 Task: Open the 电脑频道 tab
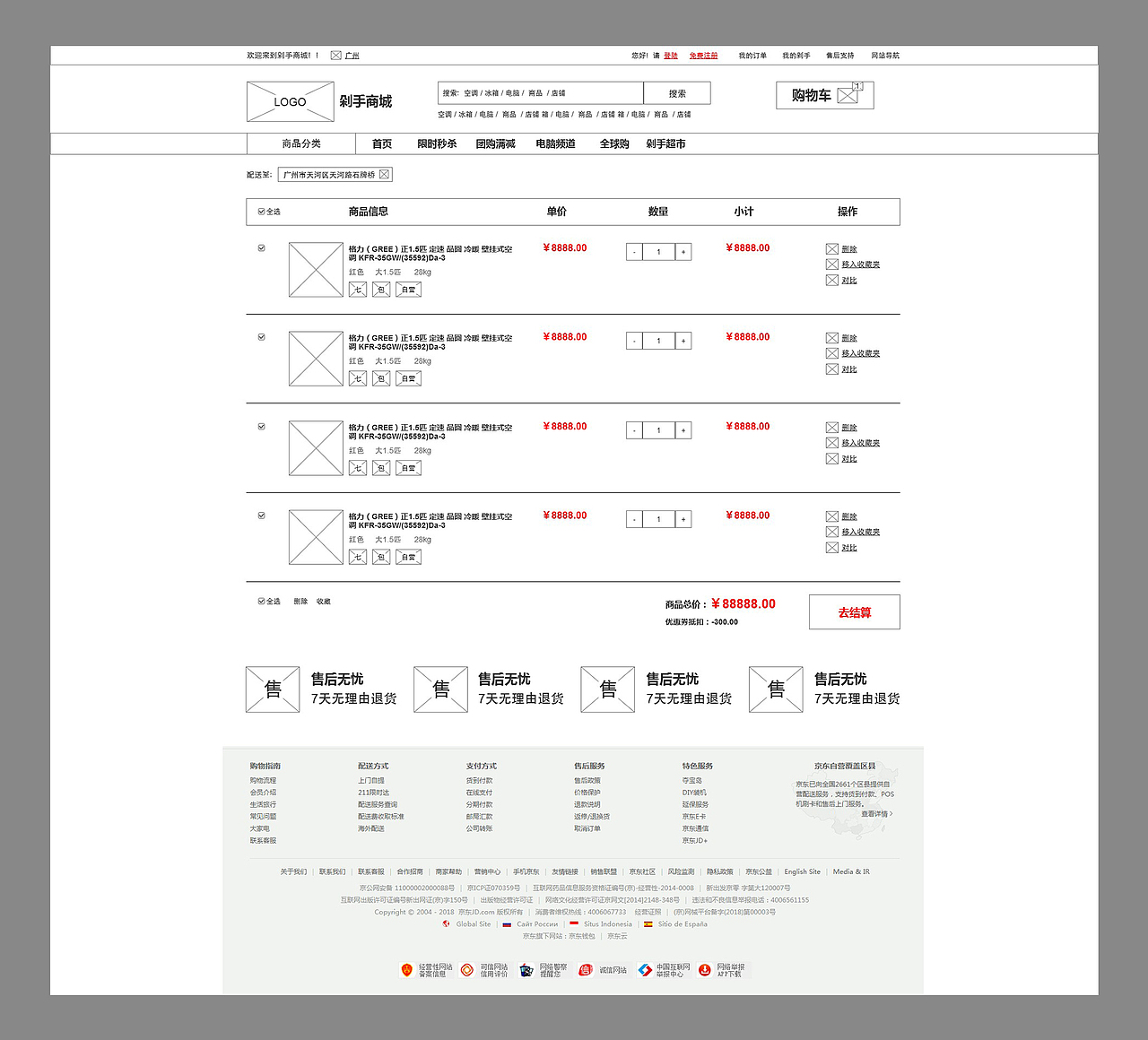click(555, 143)
